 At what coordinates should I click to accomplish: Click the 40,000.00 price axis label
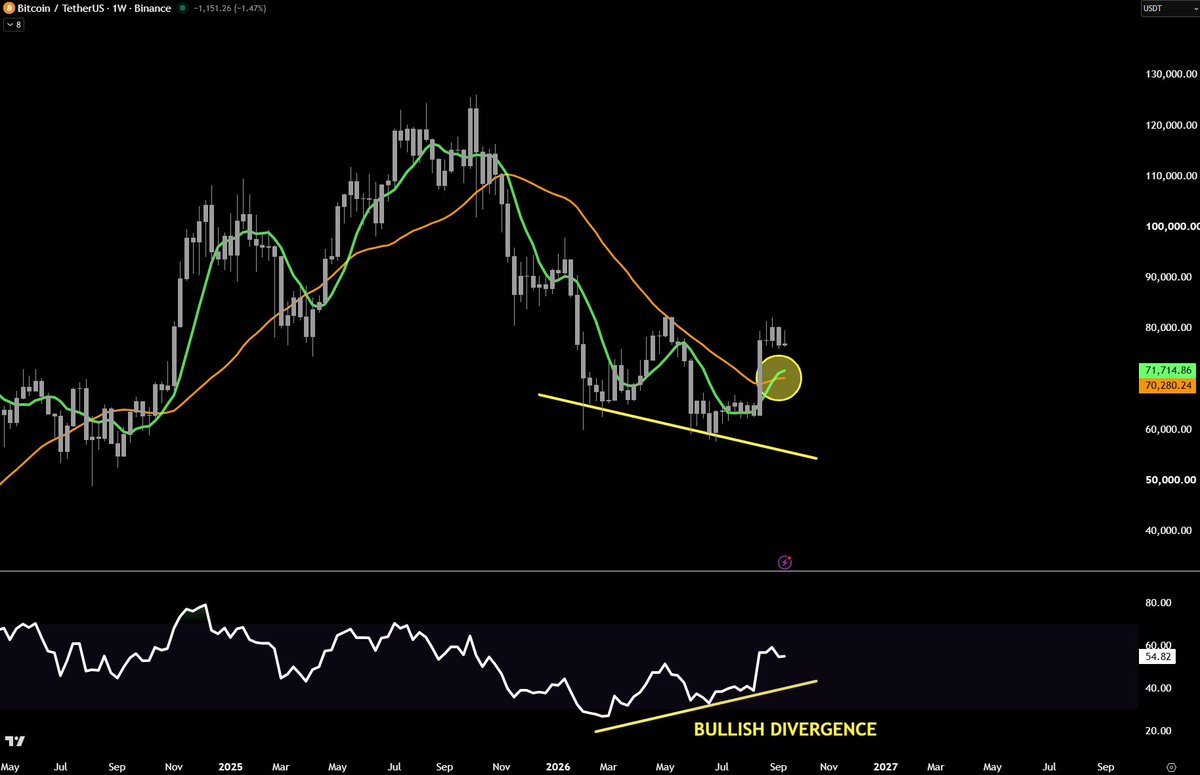(1168, 530)
